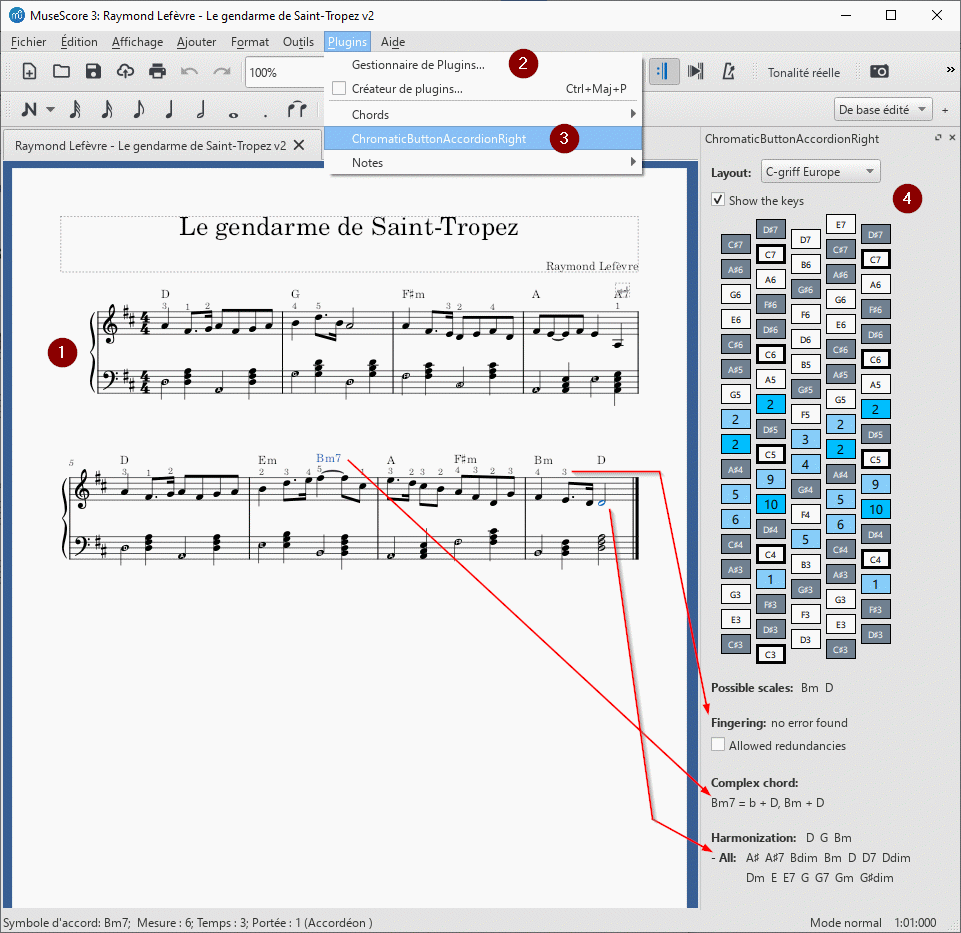
Task: Check 'Créateur de plugins' in the Plugins menu
Action: point(338,88)
